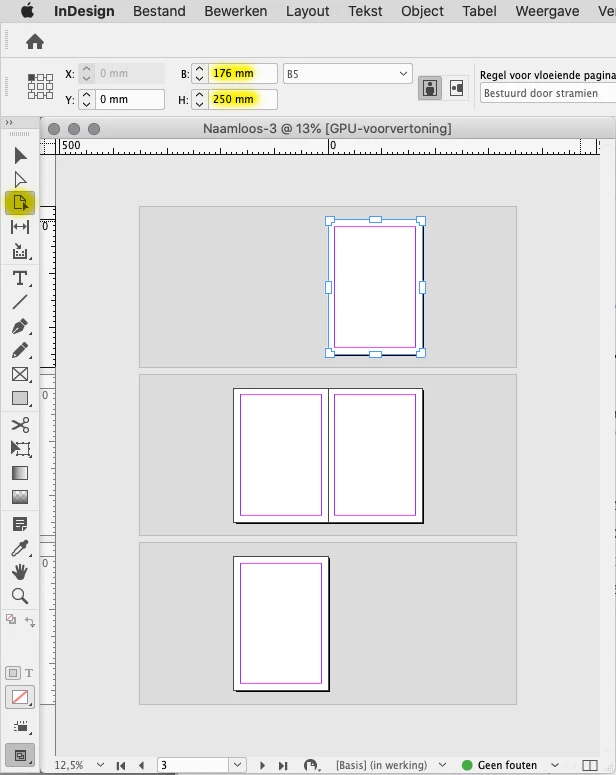Select the Selection tool (black arrow)
Screen dimensions: 616x775
coord(20,156)
